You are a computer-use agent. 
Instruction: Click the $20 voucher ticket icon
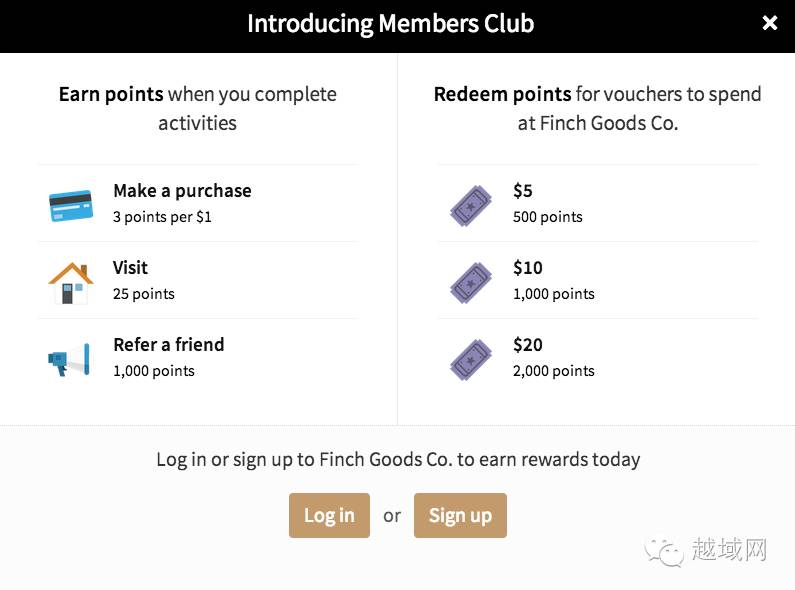471,358
